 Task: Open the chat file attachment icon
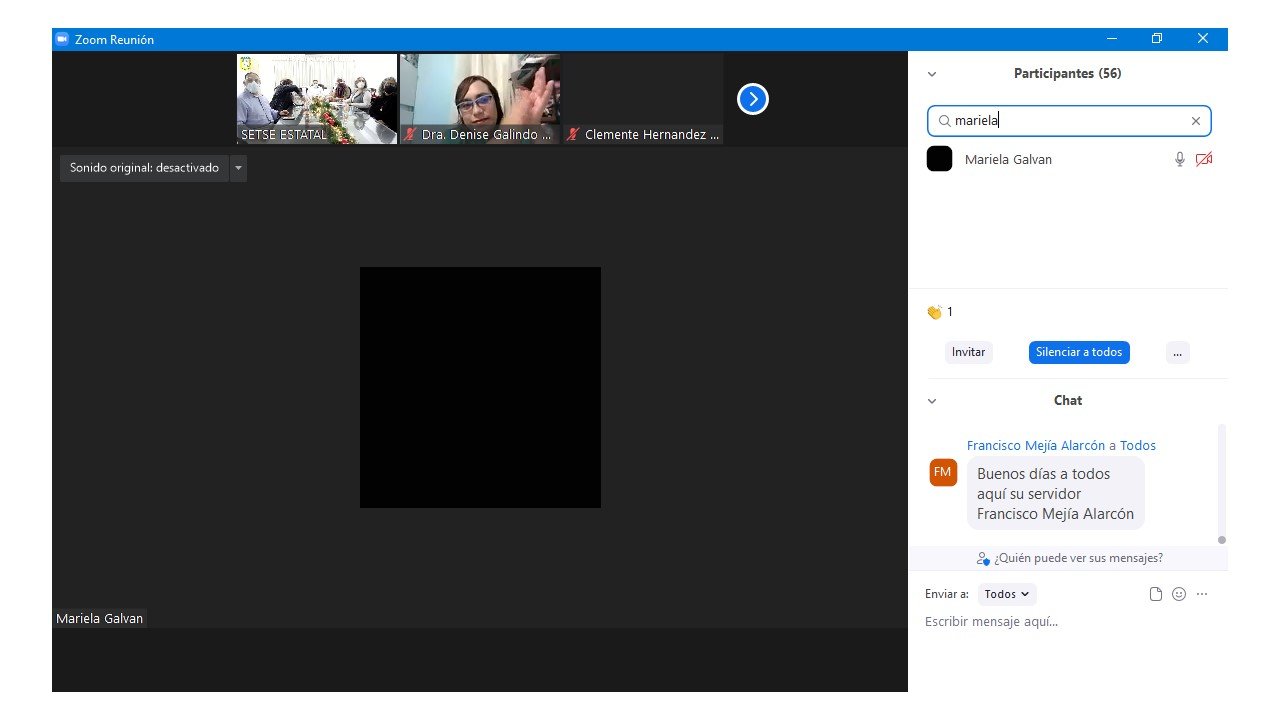[x=1156, y=594]
